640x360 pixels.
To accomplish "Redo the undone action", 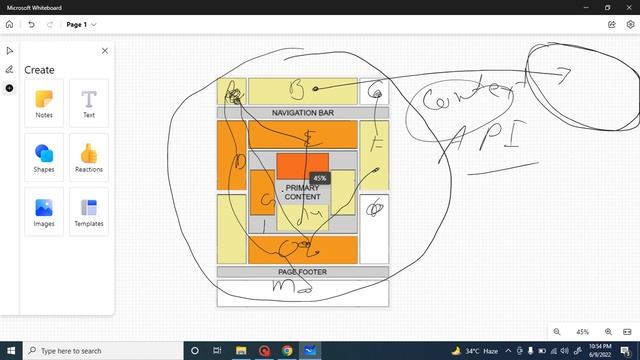I will (50, 24).
